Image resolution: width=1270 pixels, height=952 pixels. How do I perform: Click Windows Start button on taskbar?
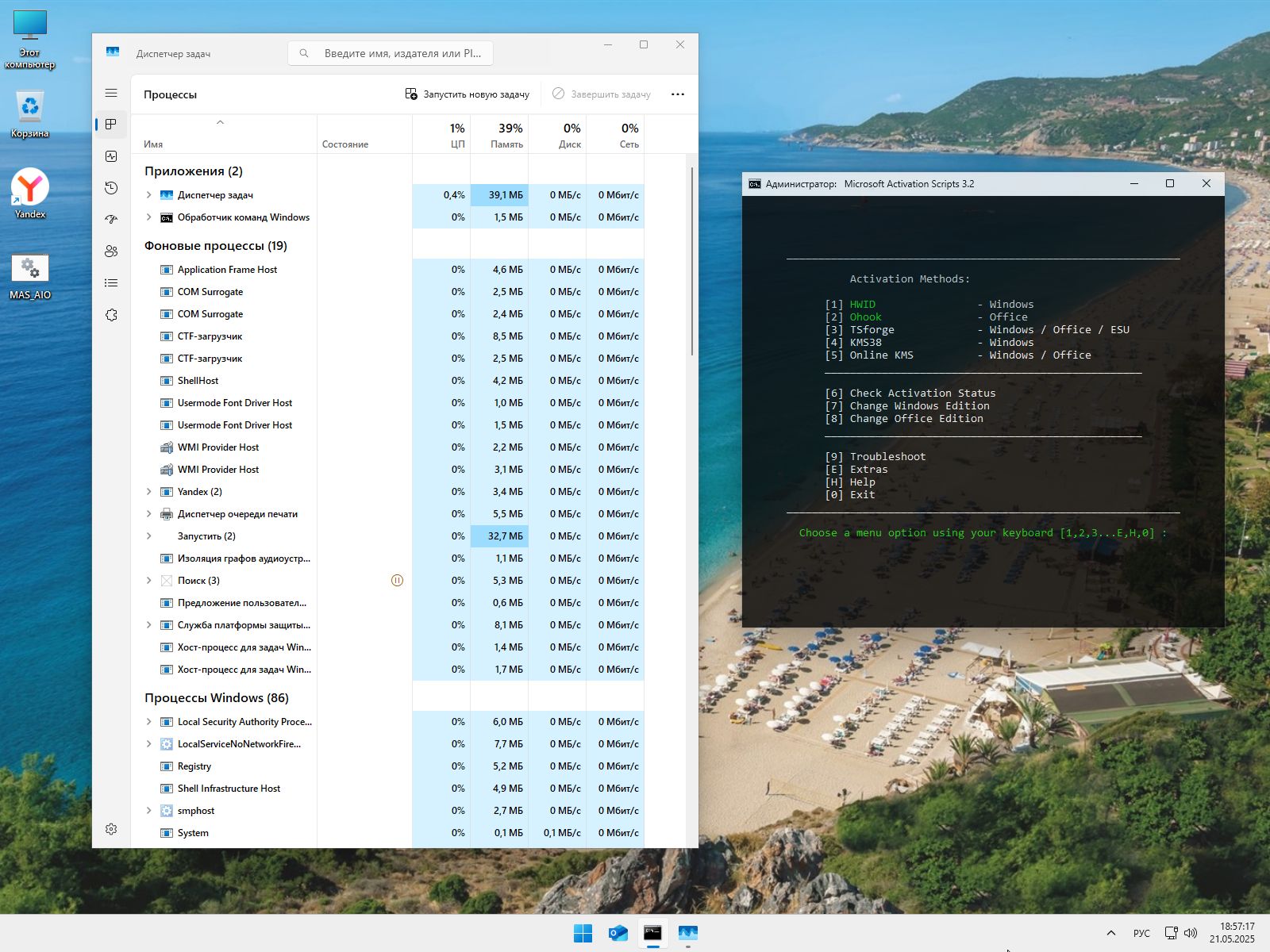point(583,933)
